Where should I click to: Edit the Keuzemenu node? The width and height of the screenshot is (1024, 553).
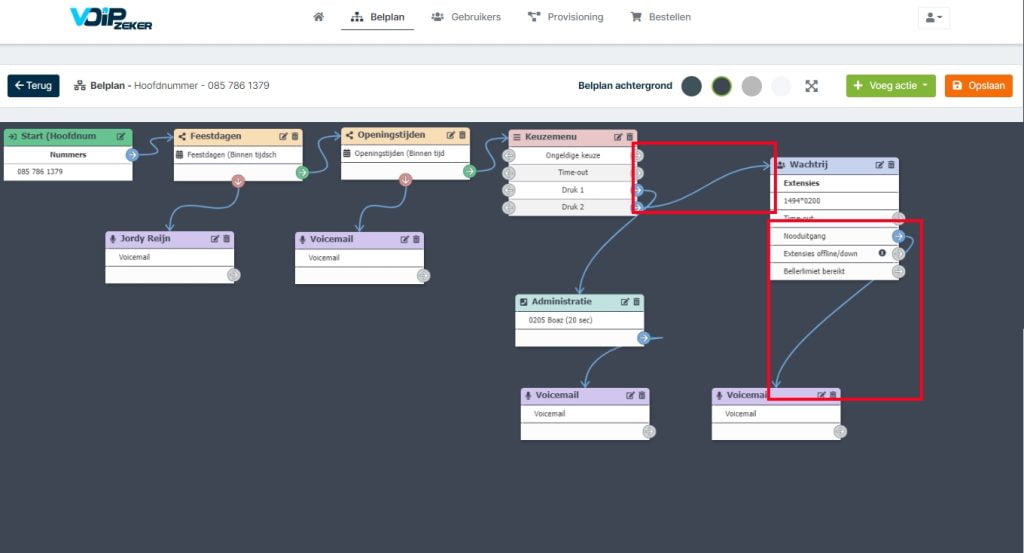click(x=618, y=137)
